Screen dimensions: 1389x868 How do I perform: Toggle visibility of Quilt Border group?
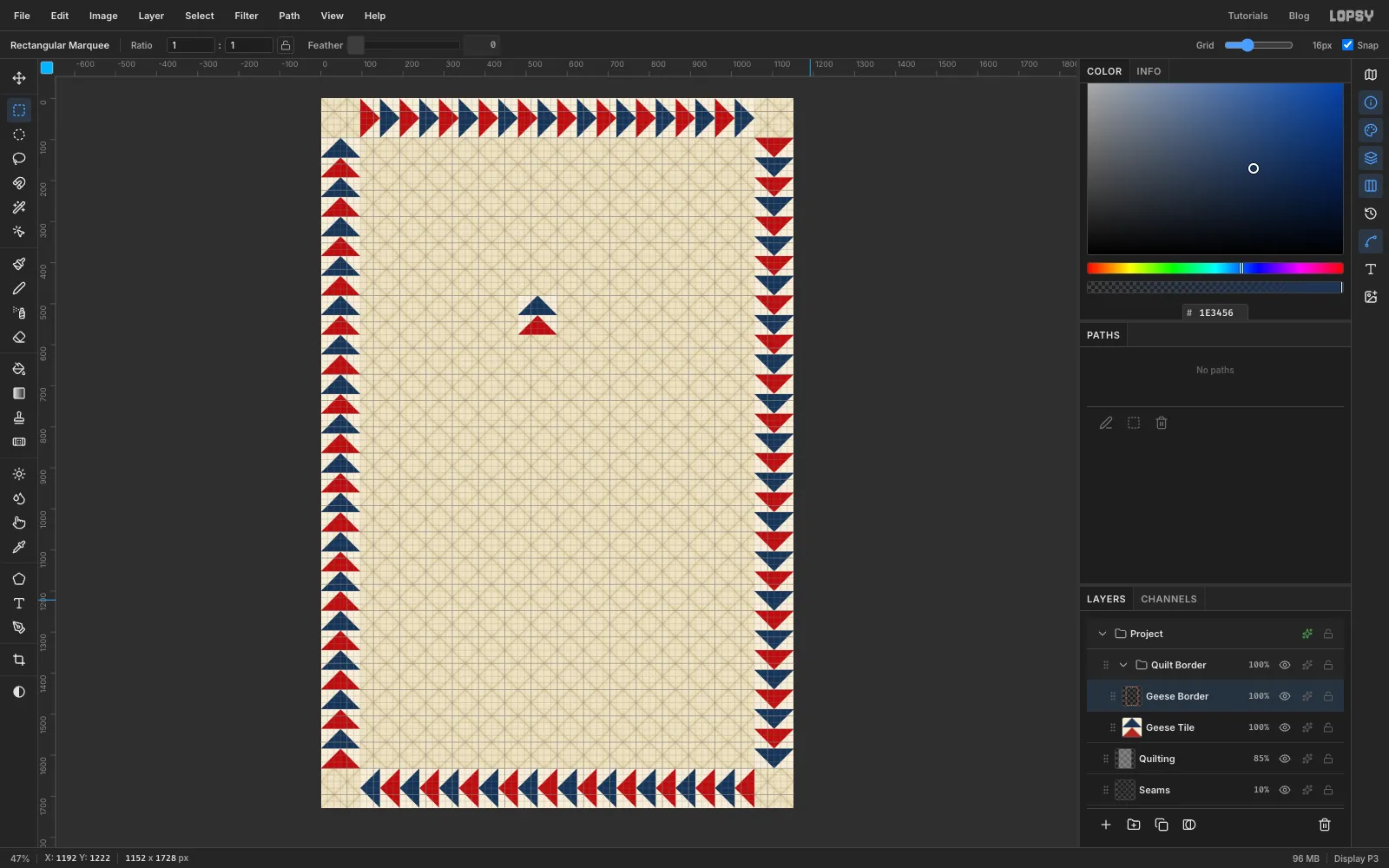coord(1285,665)
